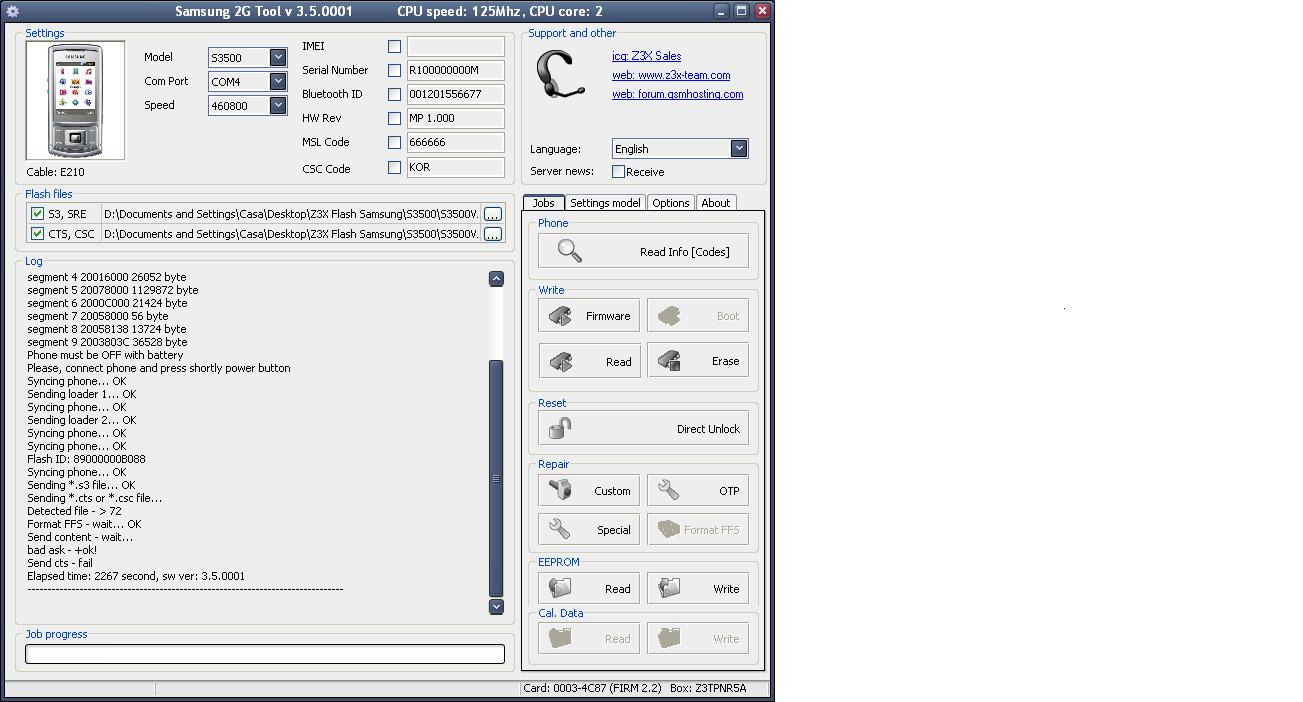1303x702 pixels.
Task: Click the Job progress bar
Action: coord(265,654)
